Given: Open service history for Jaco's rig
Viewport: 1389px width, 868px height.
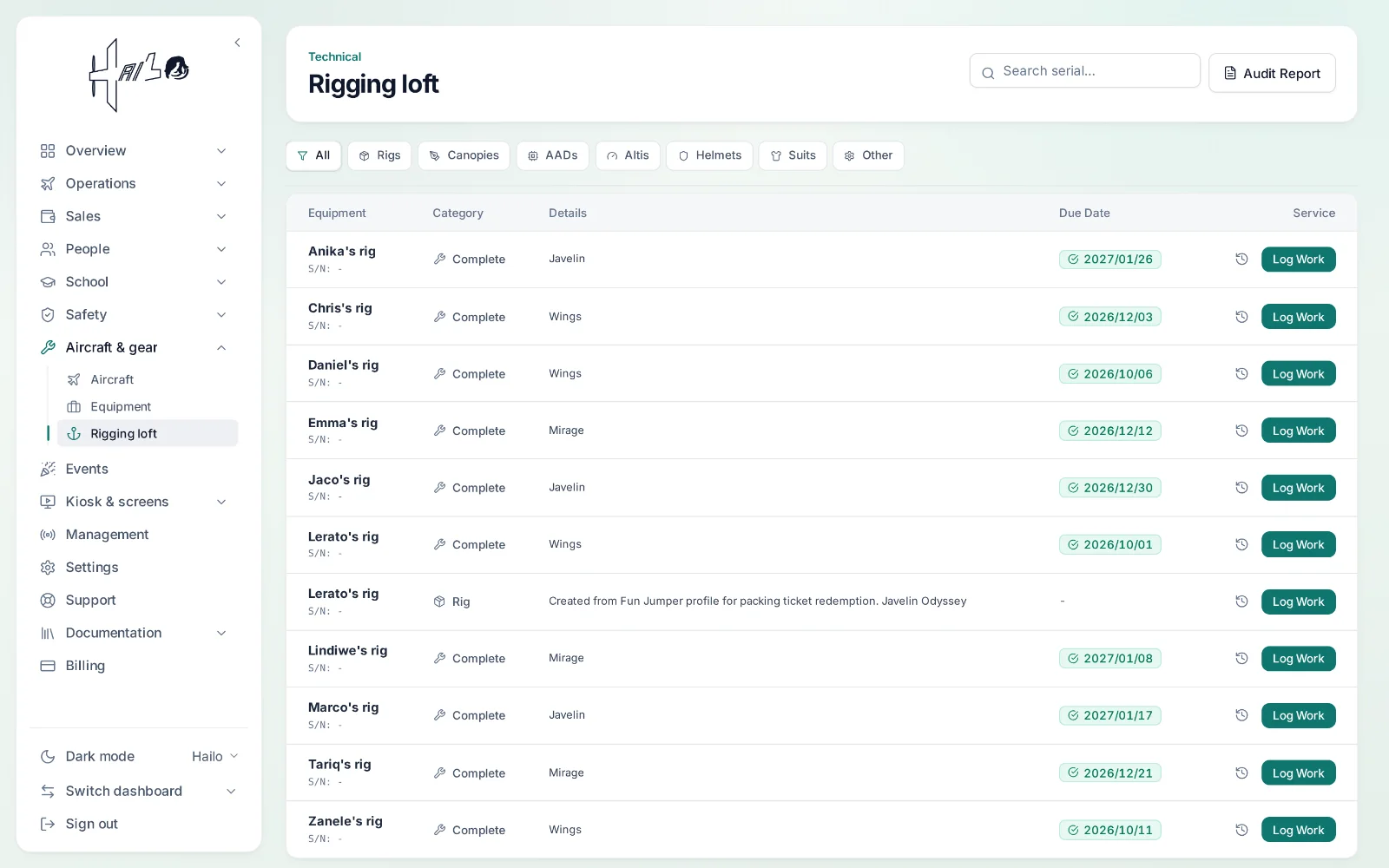Looking at the screenshot, I should (1241, 488).
